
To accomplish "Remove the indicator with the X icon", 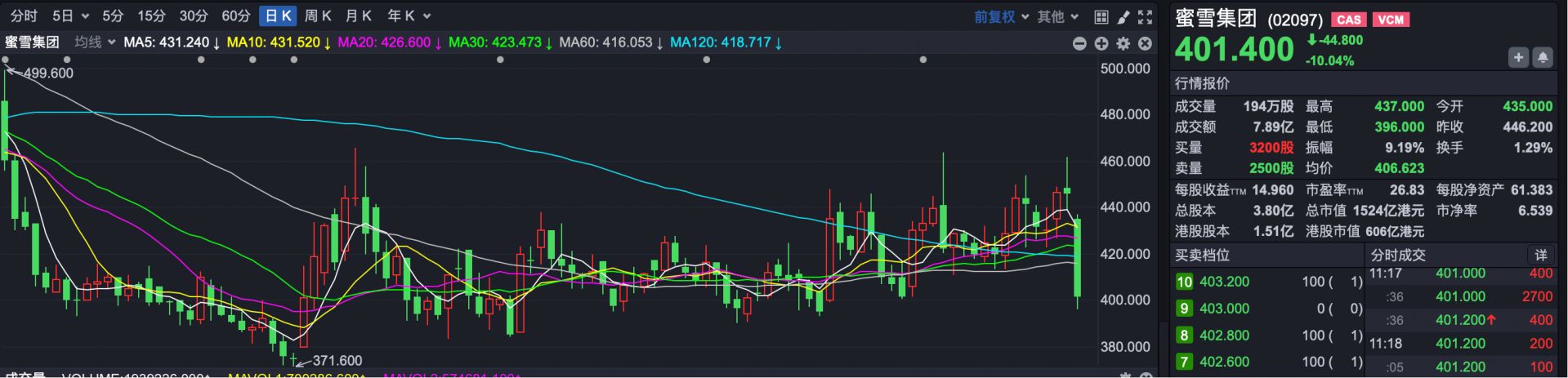I will tap(1146, 43).
